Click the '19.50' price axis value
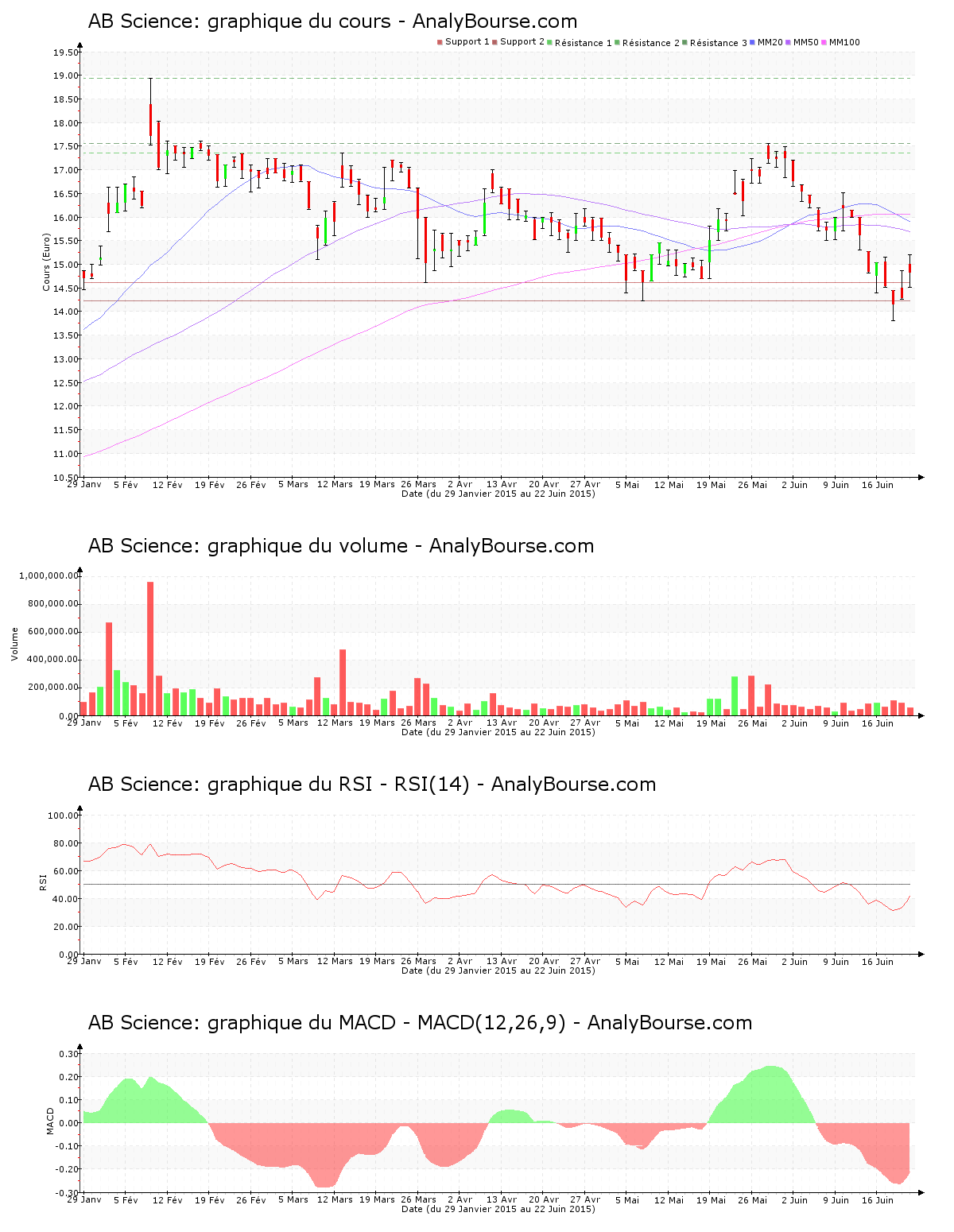Screen dimensions: 954x1232 [x=66, y=52]
